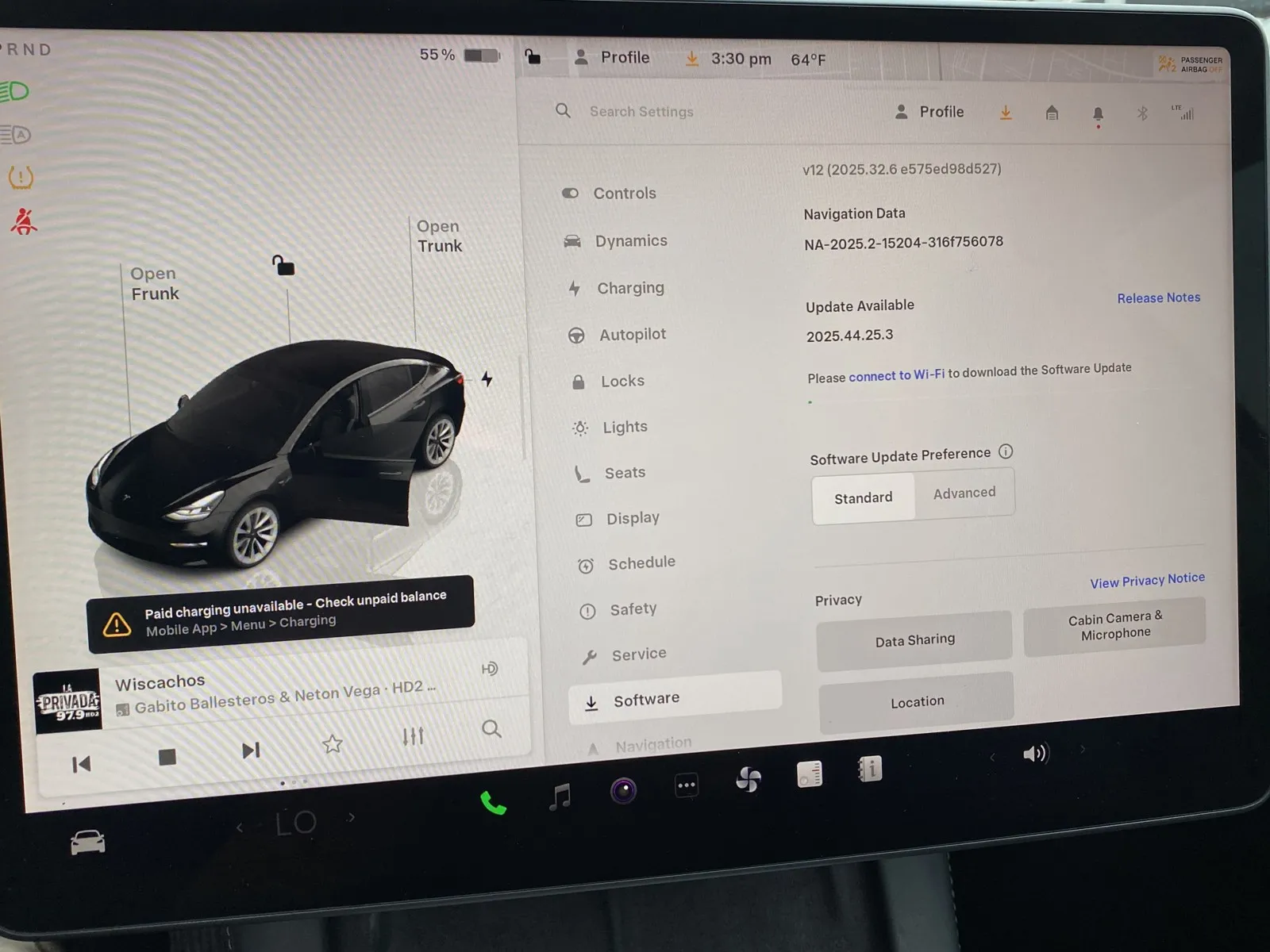The height and width of the screenshot is (952, 1270).
Task: Open the climate fan control icon
Action: (748, 779)
